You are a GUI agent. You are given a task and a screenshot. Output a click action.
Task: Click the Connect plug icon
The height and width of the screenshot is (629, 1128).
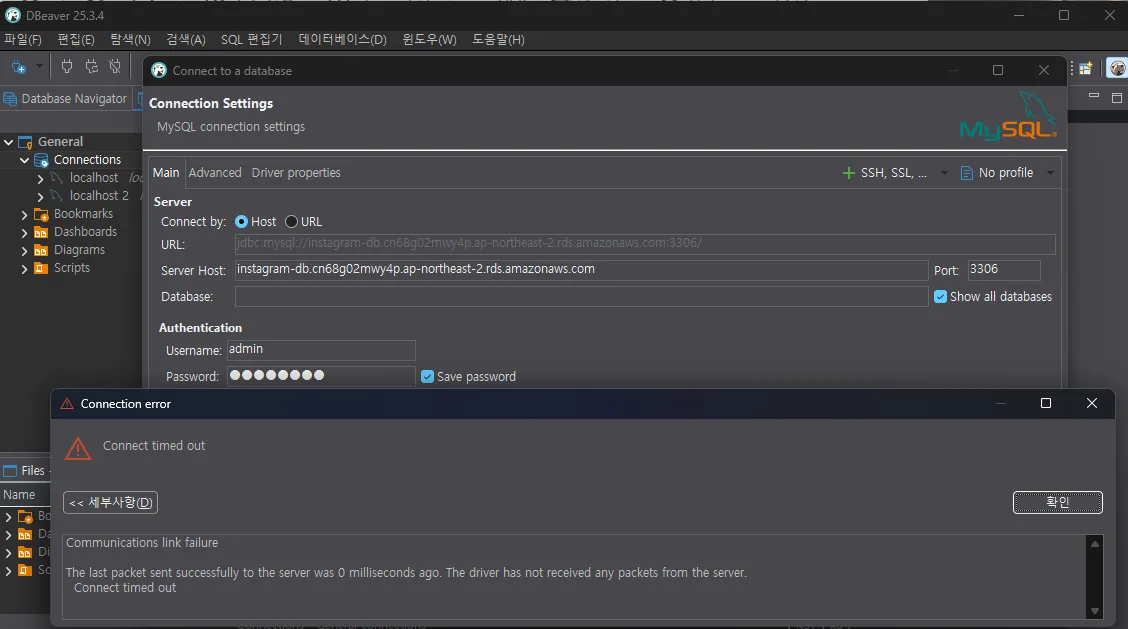pos(66,67)
